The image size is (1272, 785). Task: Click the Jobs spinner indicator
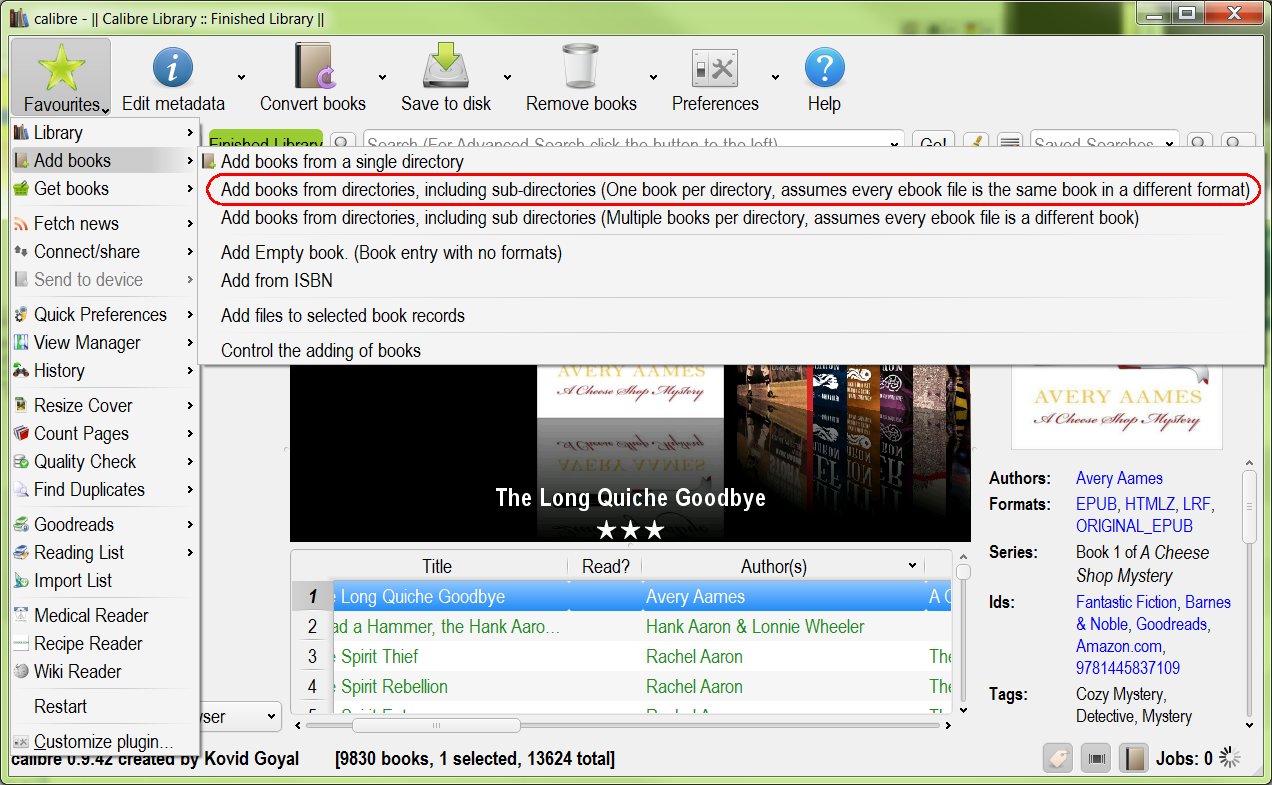(x=1230, y=759)
